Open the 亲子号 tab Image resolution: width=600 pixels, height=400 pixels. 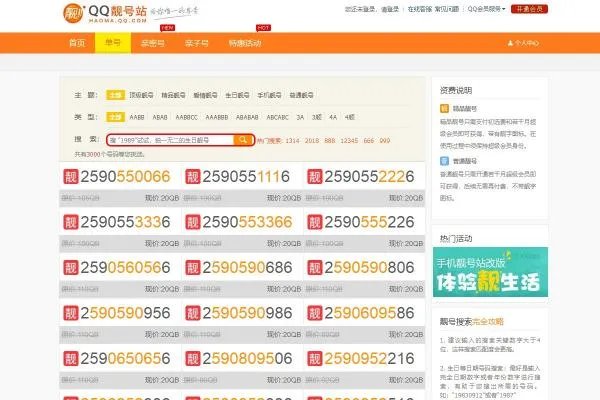pyautogui.click(x=197, y=43)
